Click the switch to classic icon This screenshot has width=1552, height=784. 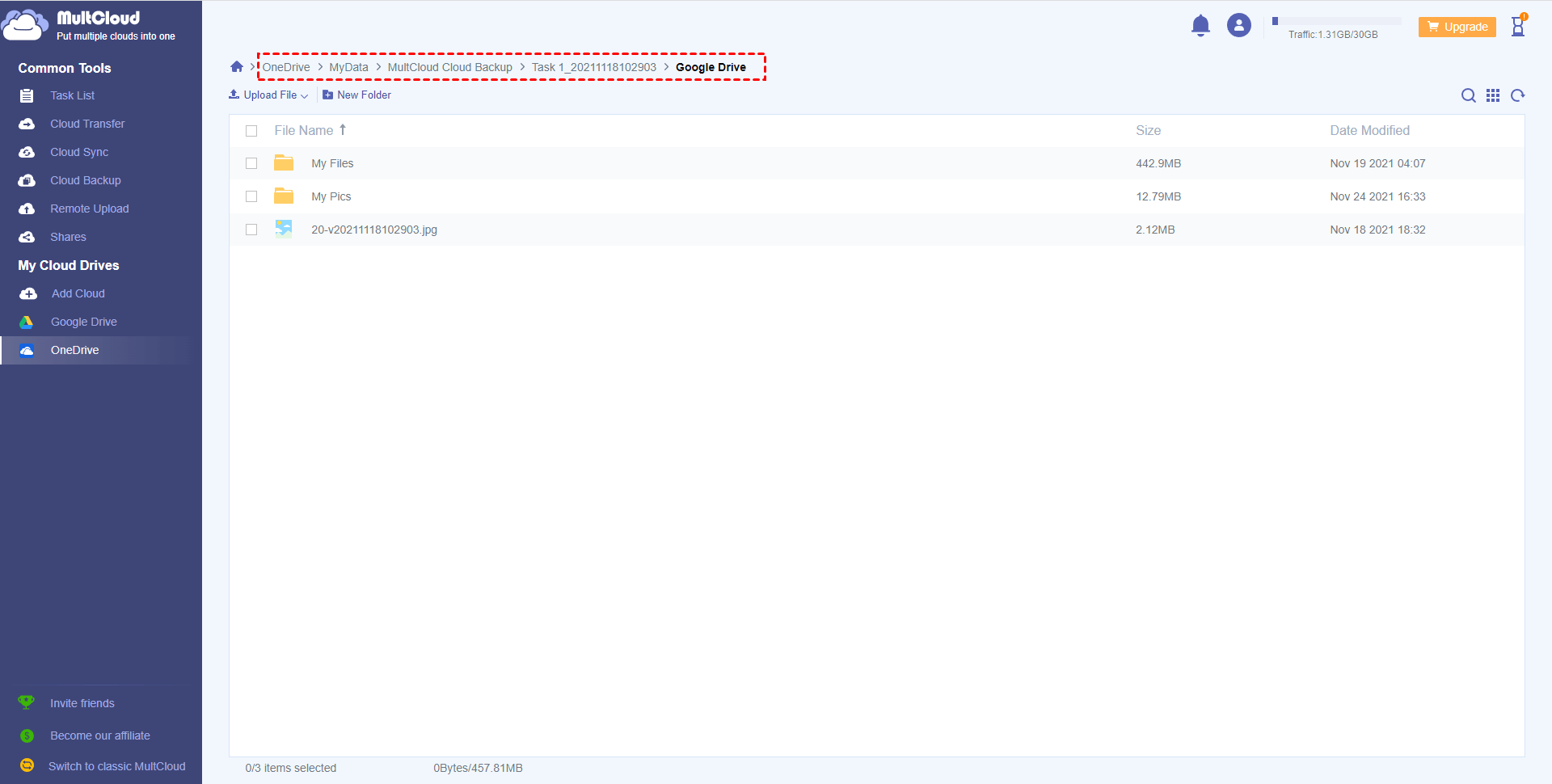click(27, 765)
